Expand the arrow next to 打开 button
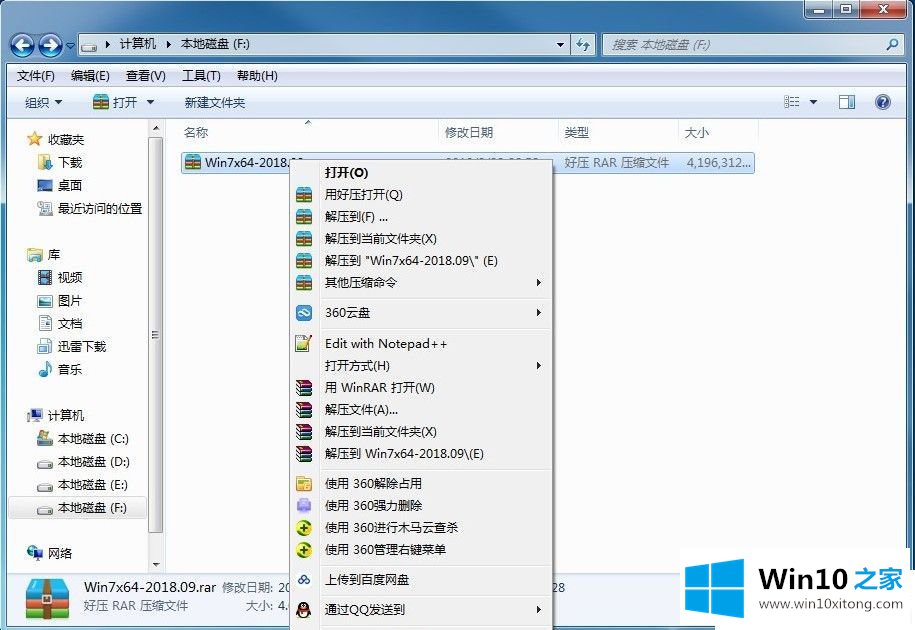 pos(151,103)
